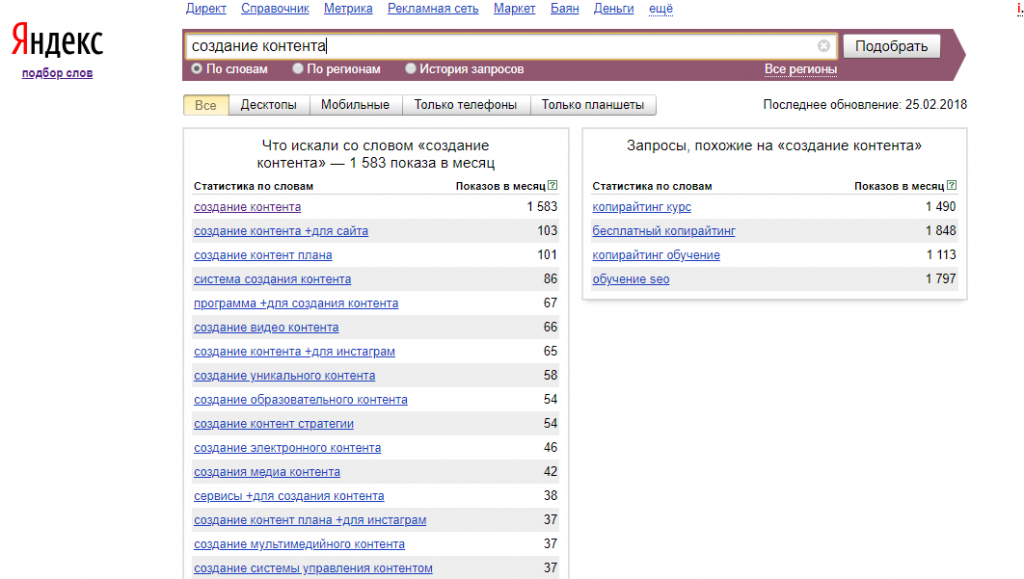Open сервисы +для создания контента link
The image size is (1024, 579).
289,496
